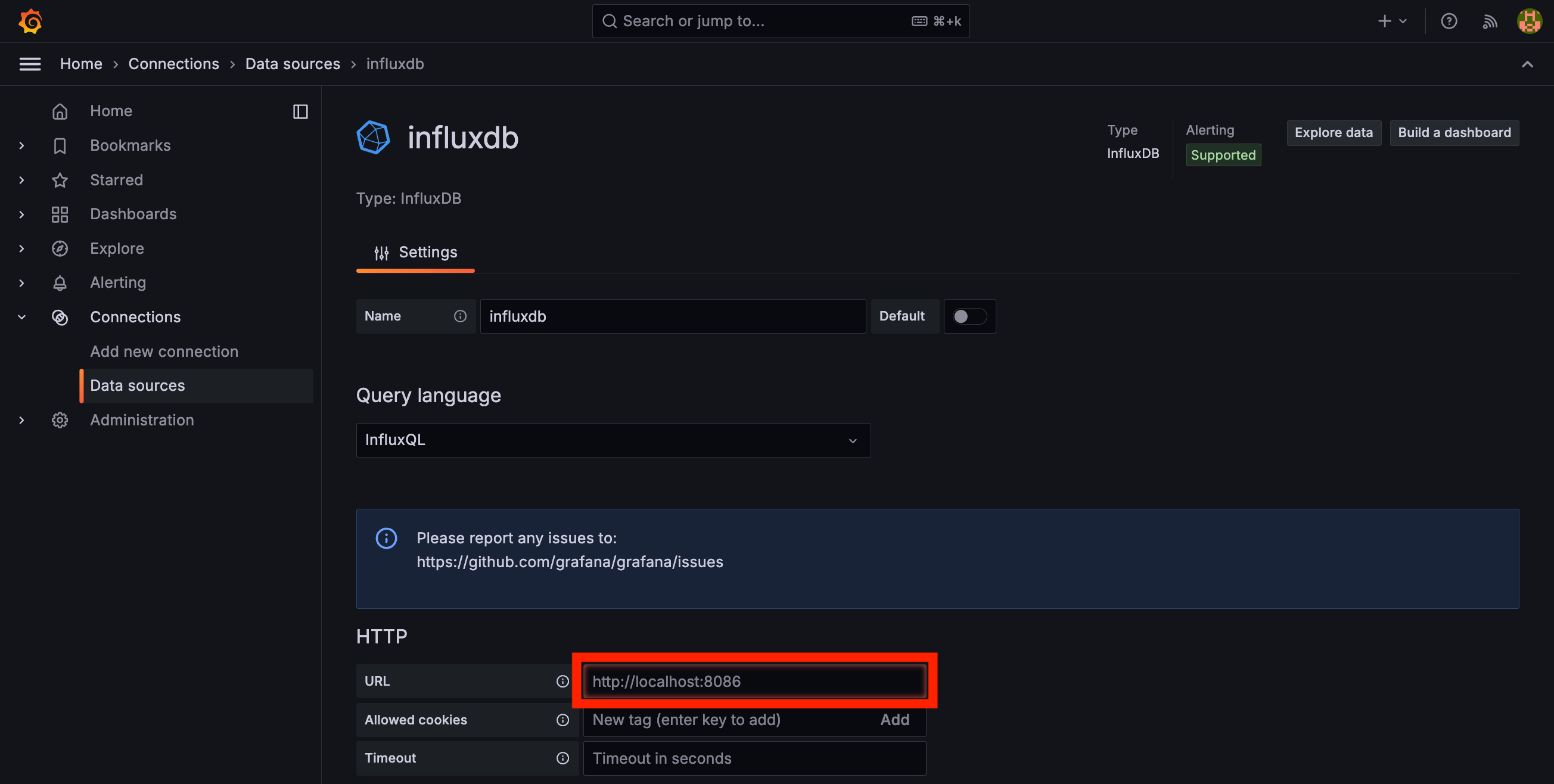Open the InfluxQL query language dropdown
Screen dimensions: 1554x784
[x=613, y=440]
